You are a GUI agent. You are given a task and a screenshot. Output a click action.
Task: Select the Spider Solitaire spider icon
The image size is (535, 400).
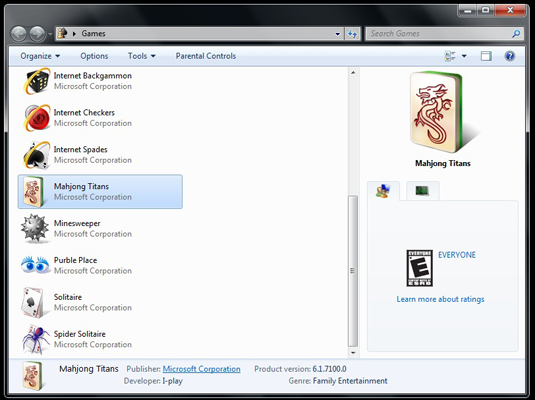pyautogui.click(x=36, y=339)
